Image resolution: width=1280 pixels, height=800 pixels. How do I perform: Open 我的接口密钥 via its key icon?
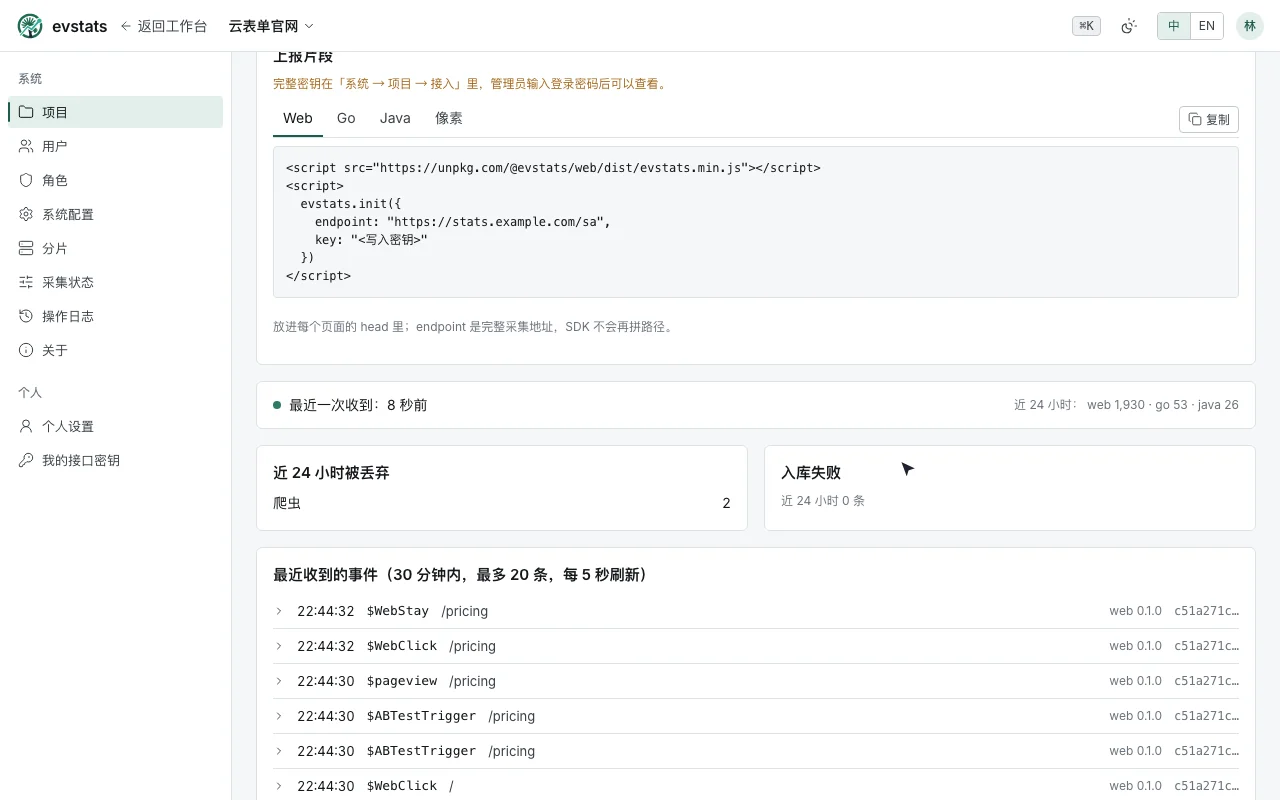click(x=26, y=460)
